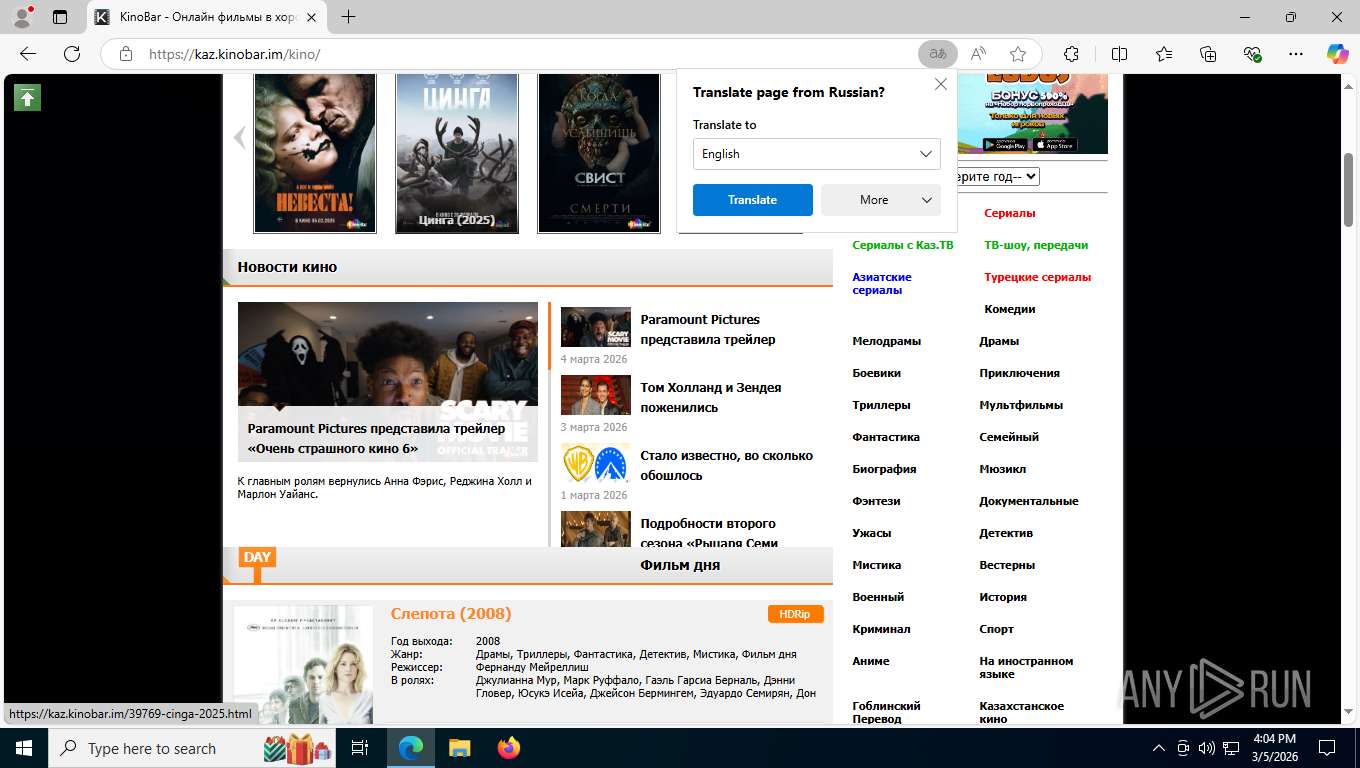Click the green scroll-to-top arrow
The width and height of the screenshot is (1360, 768).
point(27,97)
